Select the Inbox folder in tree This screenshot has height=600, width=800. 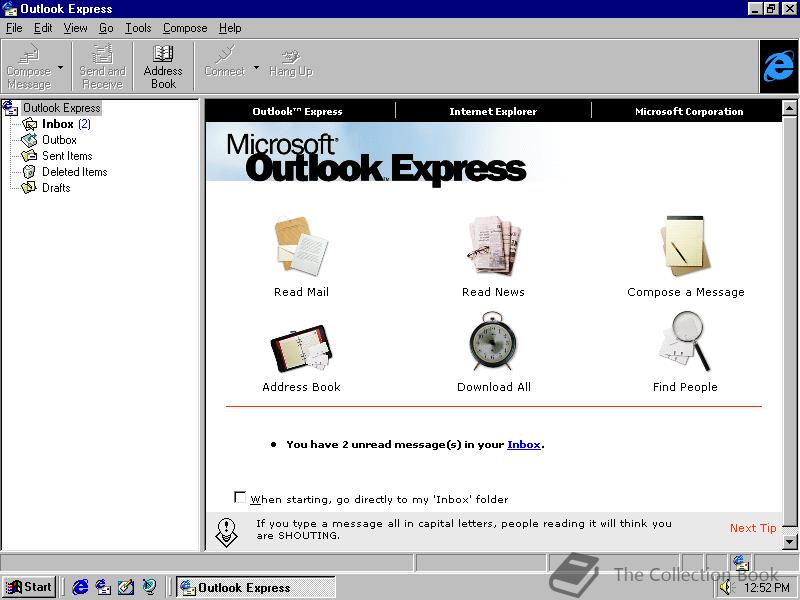(58, 124)
